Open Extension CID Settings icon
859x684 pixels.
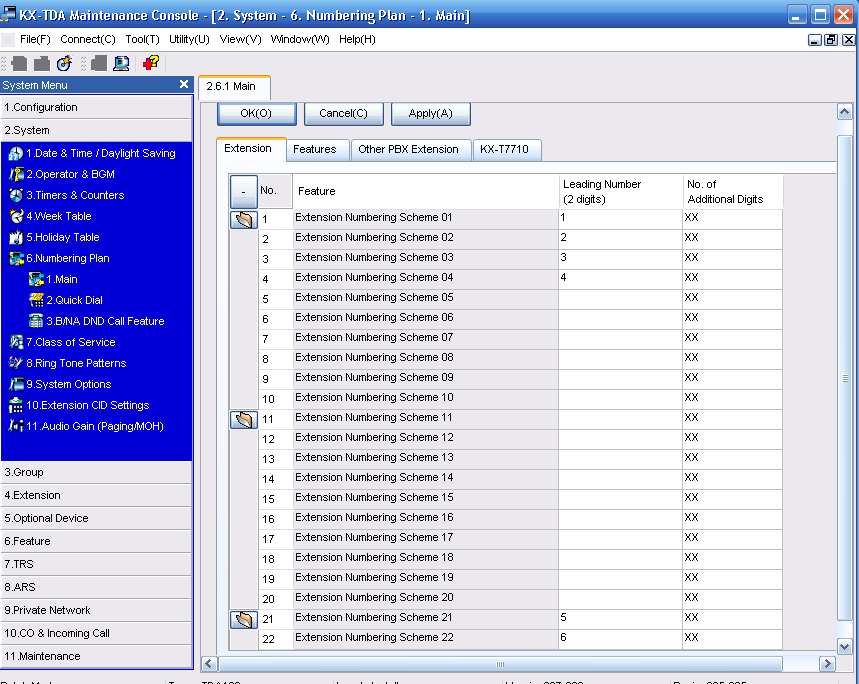point(16,405)
